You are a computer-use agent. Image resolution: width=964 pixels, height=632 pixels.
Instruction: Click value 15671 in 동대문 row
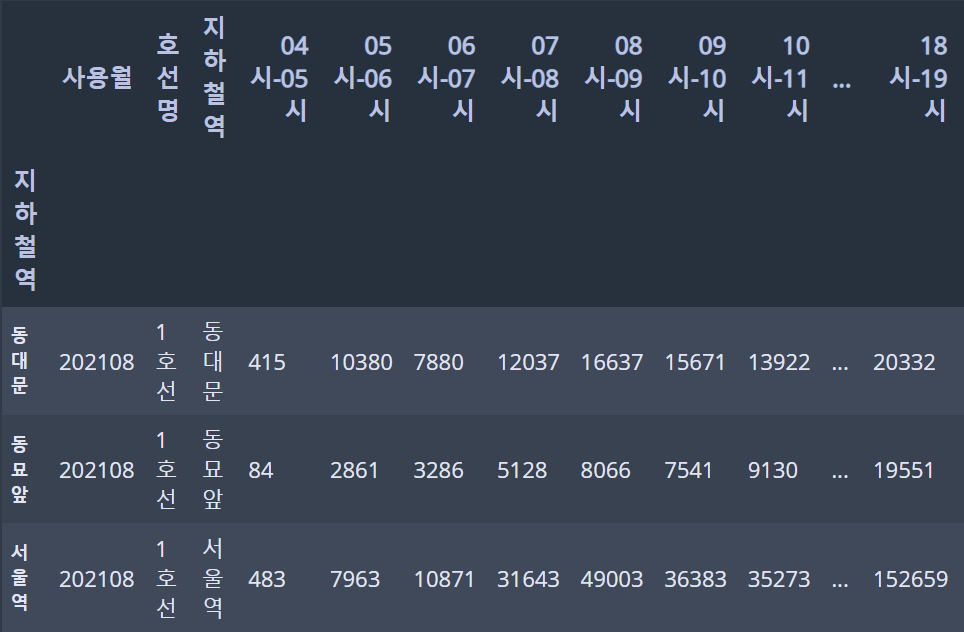click(x=695, y=362)
